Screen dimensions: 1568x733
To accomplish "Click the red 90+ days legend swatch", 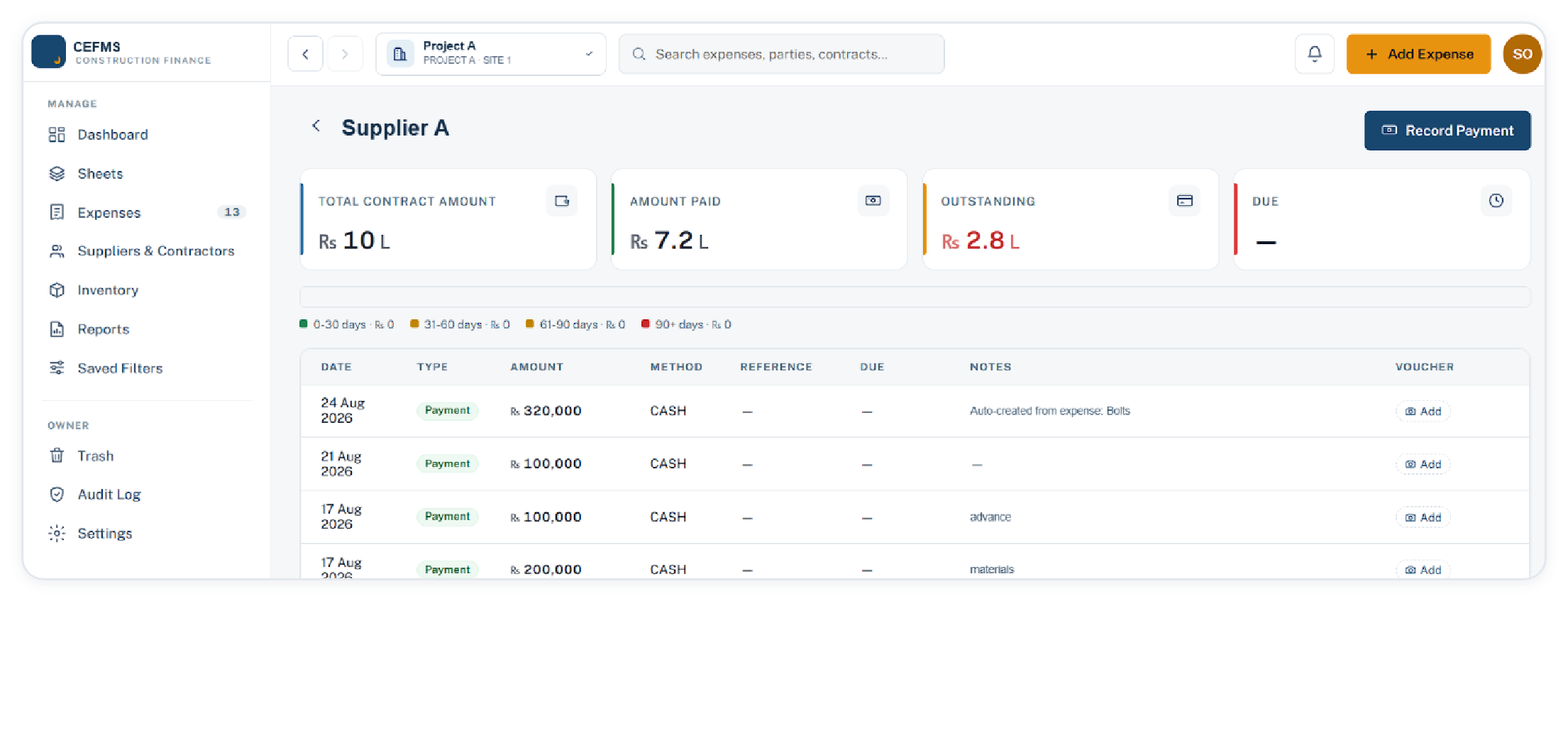I will click(645, 324).
